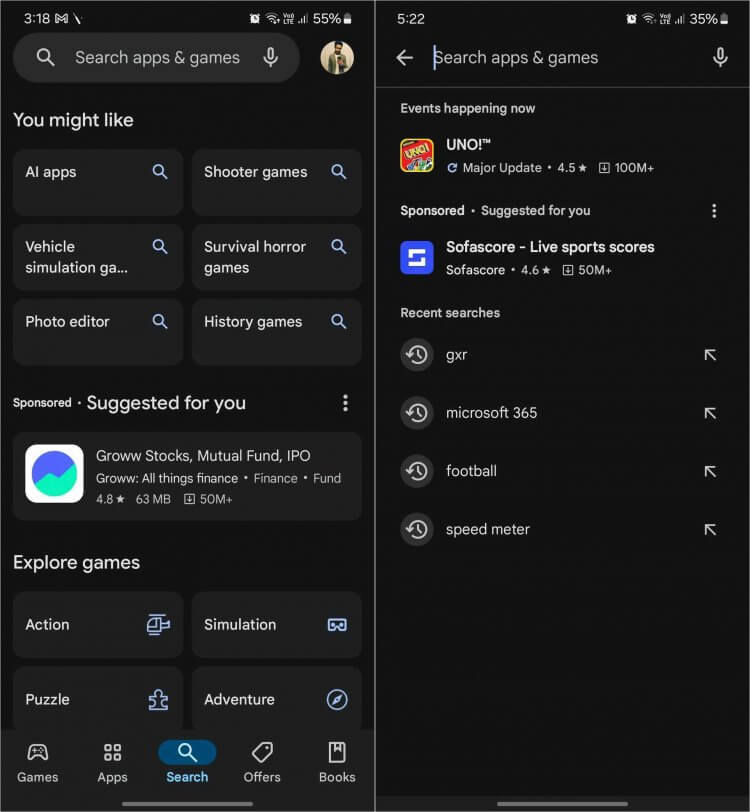The width and height of the screenshot is (750, 812).
Task: Select recent search speed meter
Action: click(562, 529)
